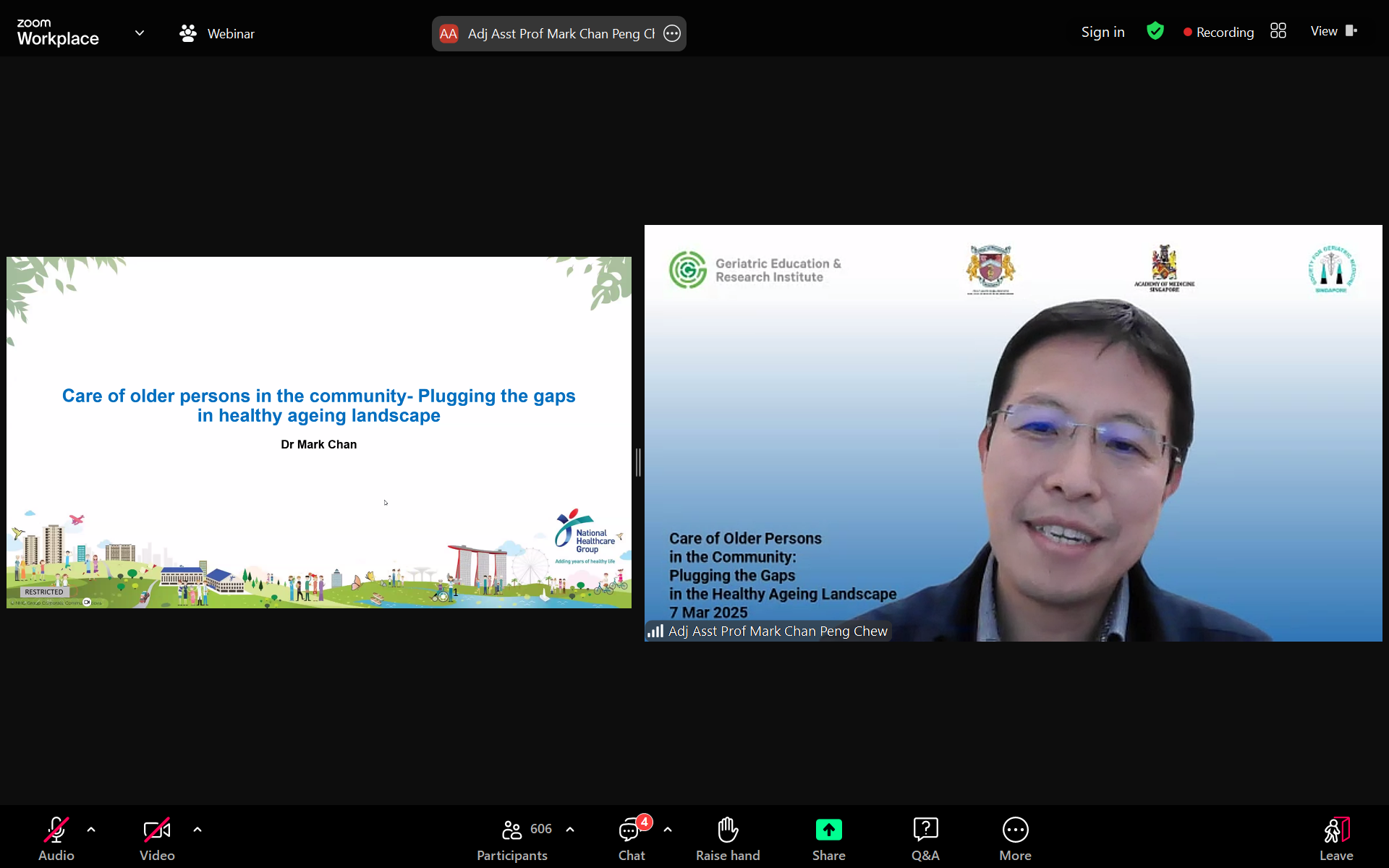The height and width of the screenshot is (868, 1389).
Task: Click the green Share screen button
Action: point(828,830)
